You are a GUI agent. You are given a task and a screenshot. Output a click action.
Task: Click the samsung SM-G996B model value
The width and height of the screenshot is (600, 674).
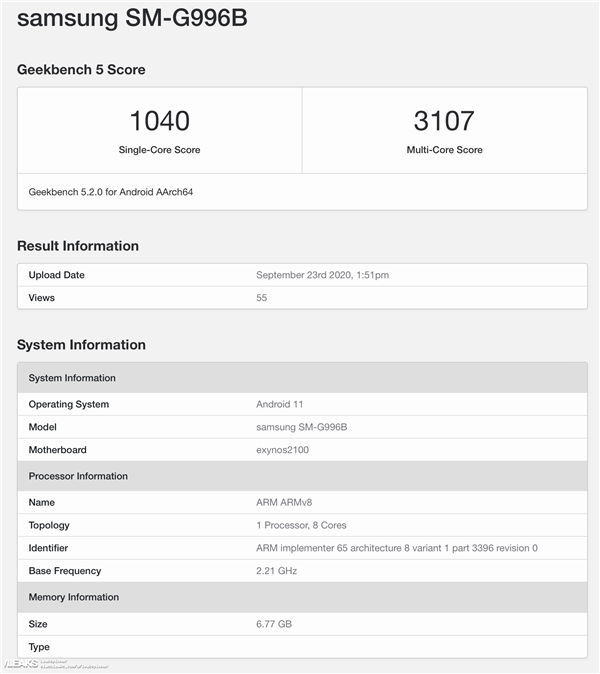click(x=301, y=427)
